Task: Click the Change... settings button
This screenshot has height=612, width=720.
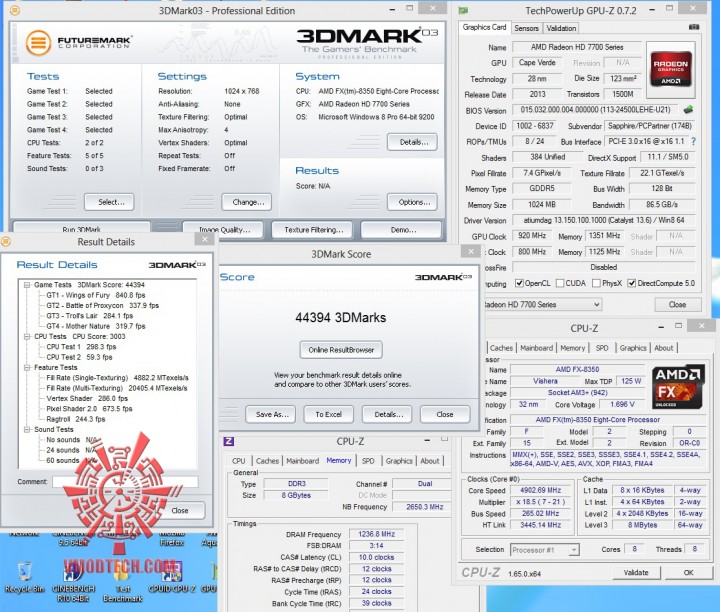Action: (248, 202)
